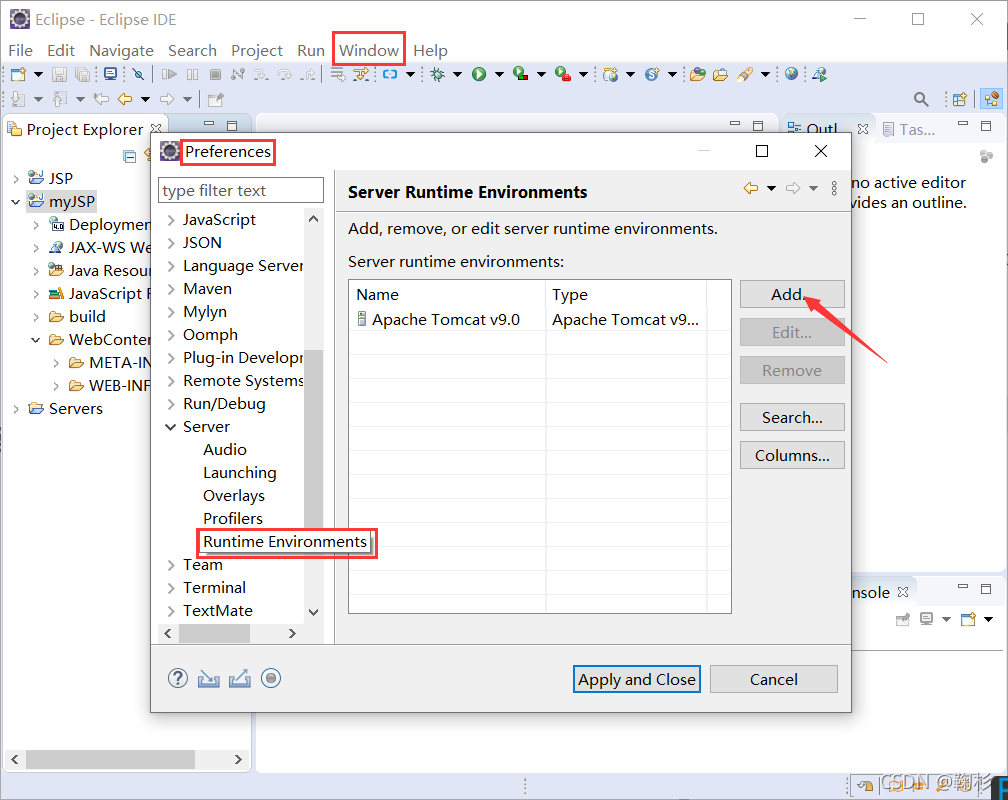Click Preferences tree horizontal scrollbar thumb
1008x800 pixels.
click(214, 633)
